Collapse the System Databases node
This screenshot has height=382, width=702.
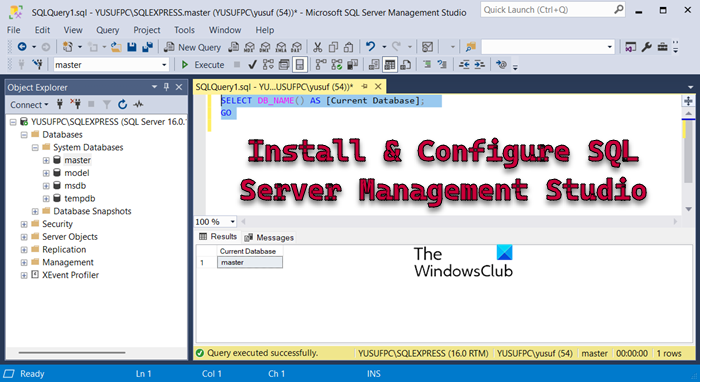pos(35,147)
